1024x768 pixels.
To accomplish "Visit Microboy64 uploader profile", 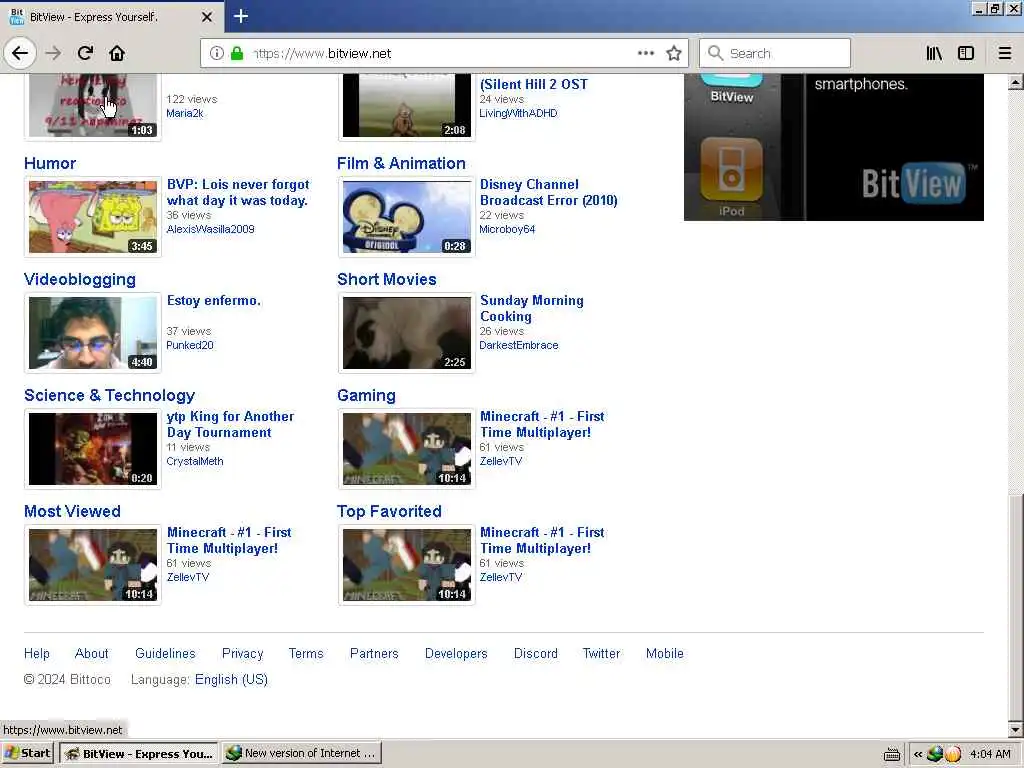I will click(507, 229).
